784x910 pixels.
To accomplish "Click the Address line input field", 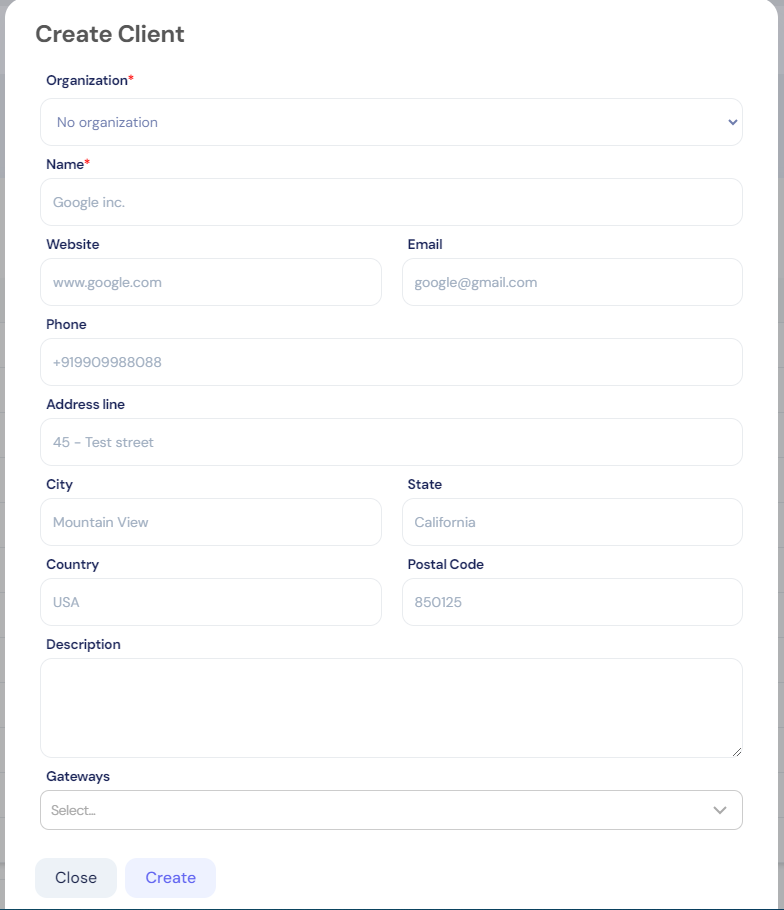I will 391,442.
